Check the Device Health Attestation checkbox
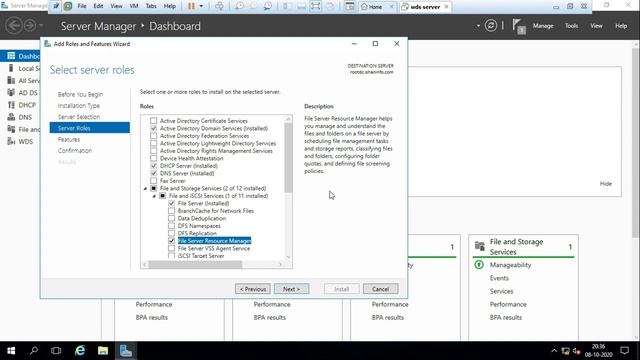 click(153, 158)
